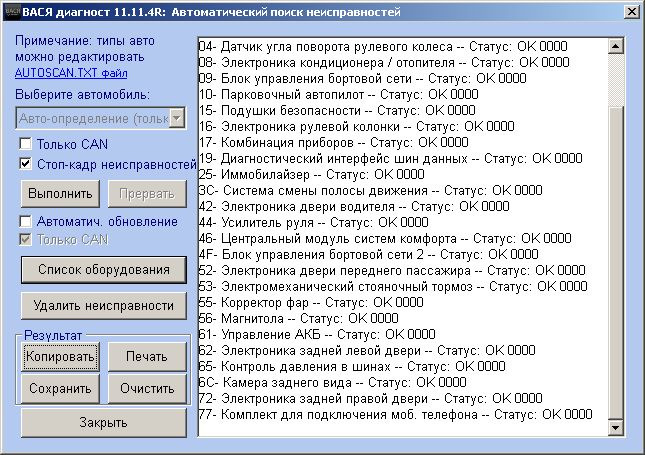Select line 61- Управление АКБ
The width and height of the screenshot is (645, 455).
pyautogui.click(x=317, y=335)
